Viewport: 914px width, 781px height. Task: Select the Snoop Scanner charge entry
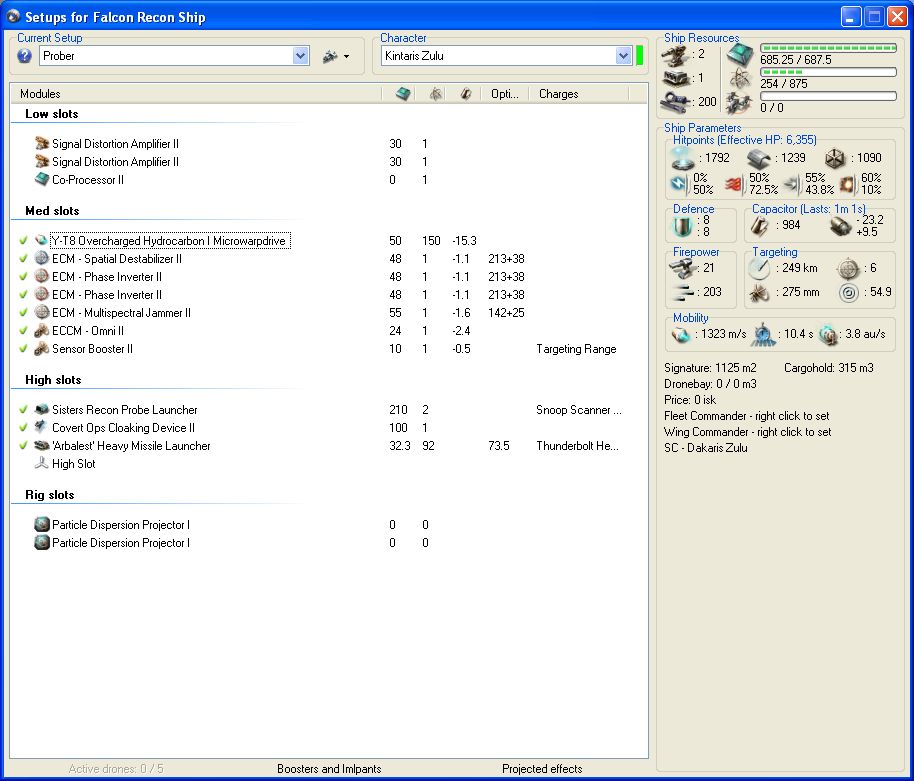pyautogui.click(x=578, y=410)
